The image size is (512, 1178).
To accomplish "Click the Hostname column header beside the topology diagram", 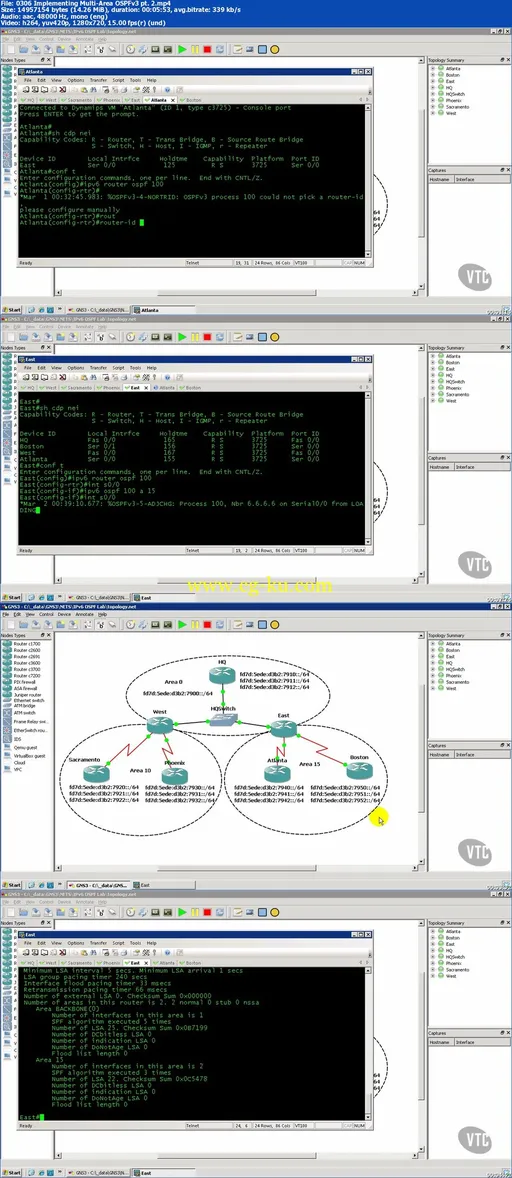I will point(441,754).
